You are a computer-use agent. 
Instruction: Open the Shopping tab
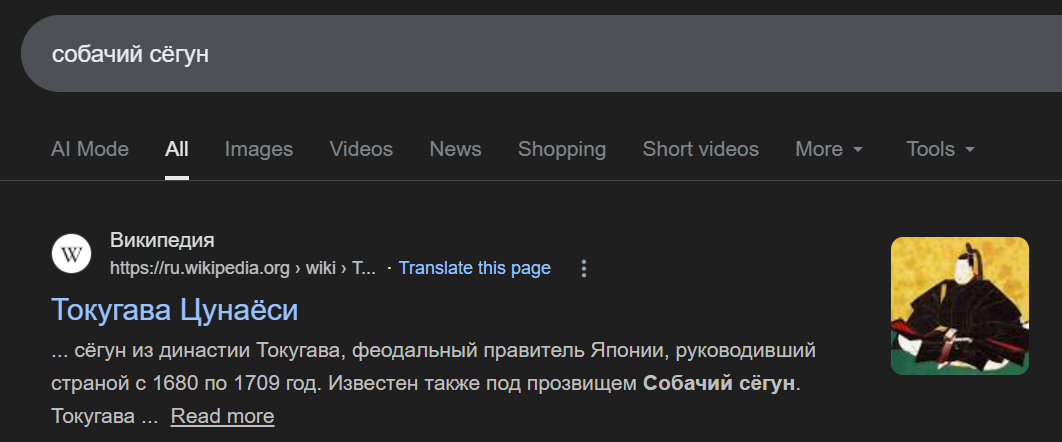pos(561,149)
